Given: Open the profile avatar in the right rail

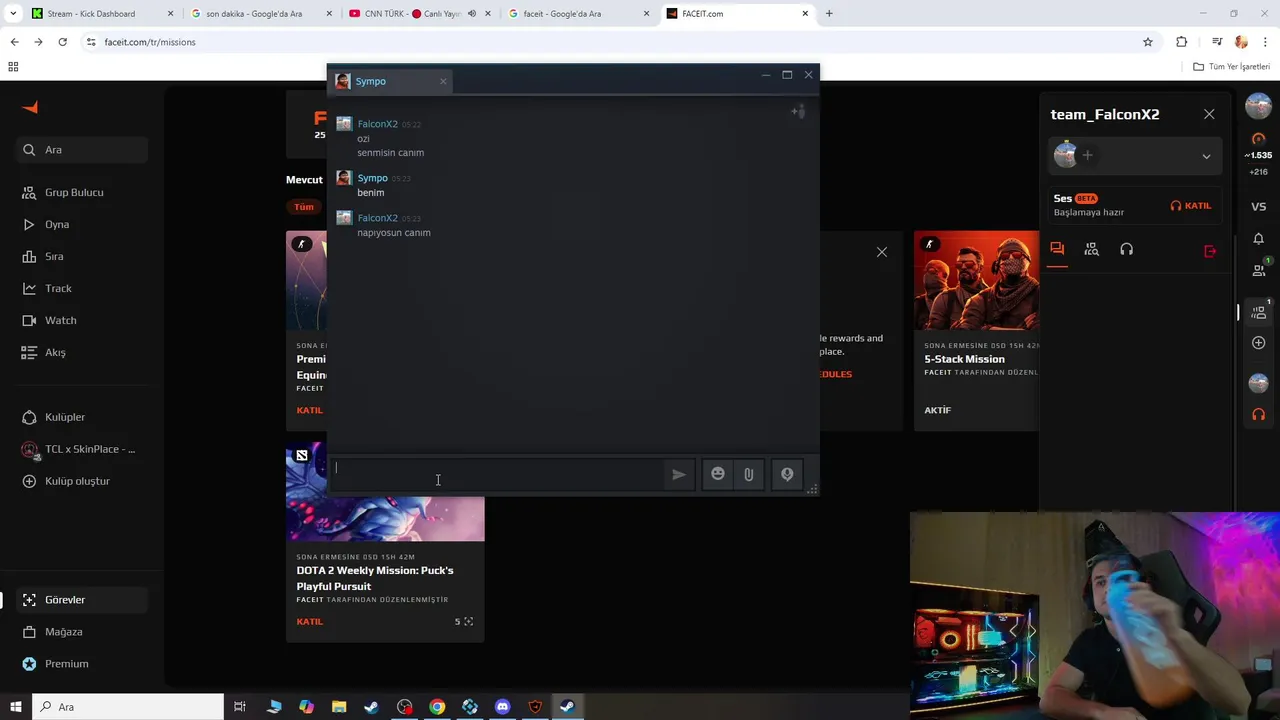Looking at the screenshot, I should pyautogui.click(x=1258, y=105).
